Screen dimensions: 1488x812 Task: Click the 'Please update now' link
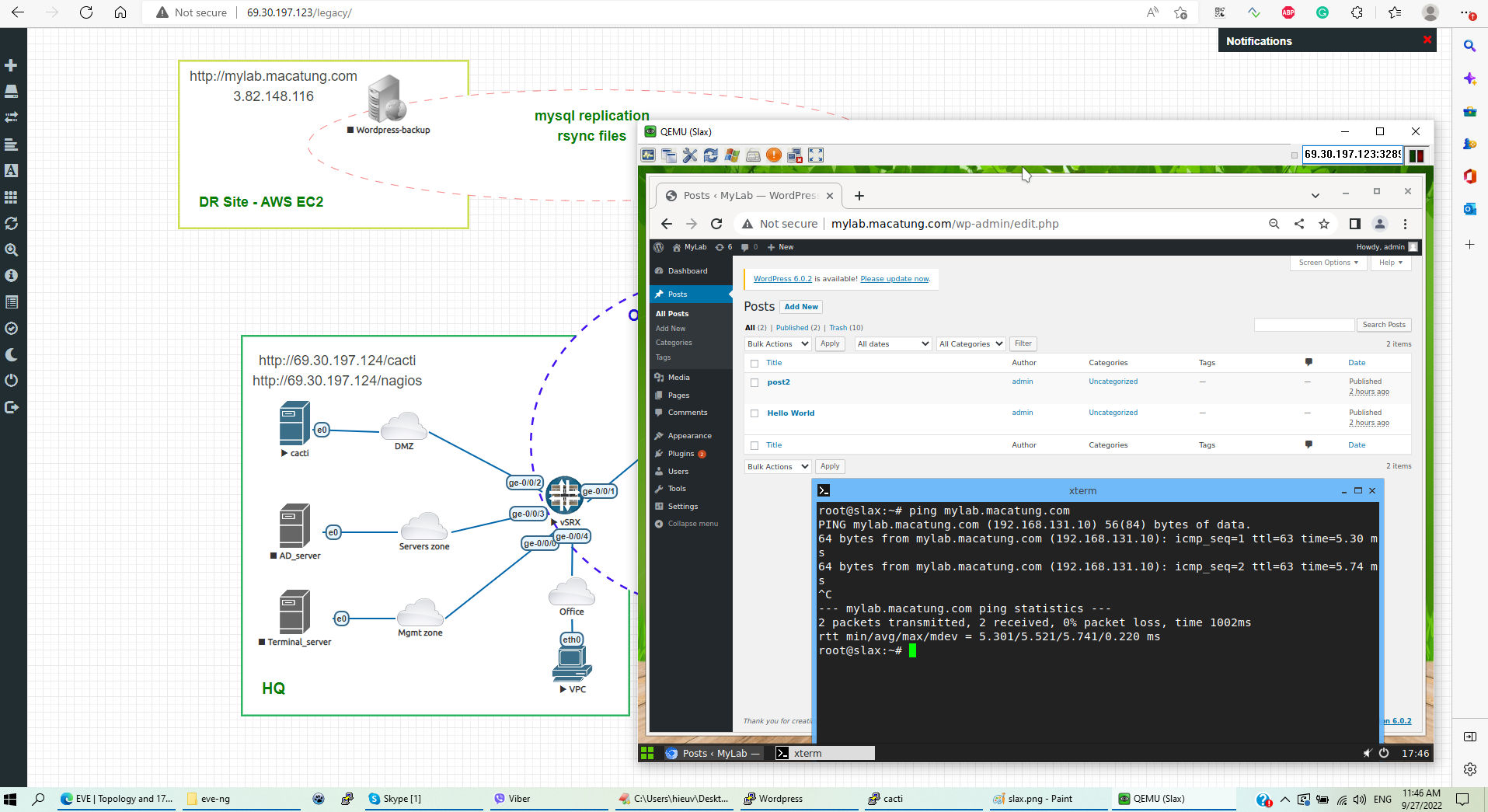click(x=894, y=279)
